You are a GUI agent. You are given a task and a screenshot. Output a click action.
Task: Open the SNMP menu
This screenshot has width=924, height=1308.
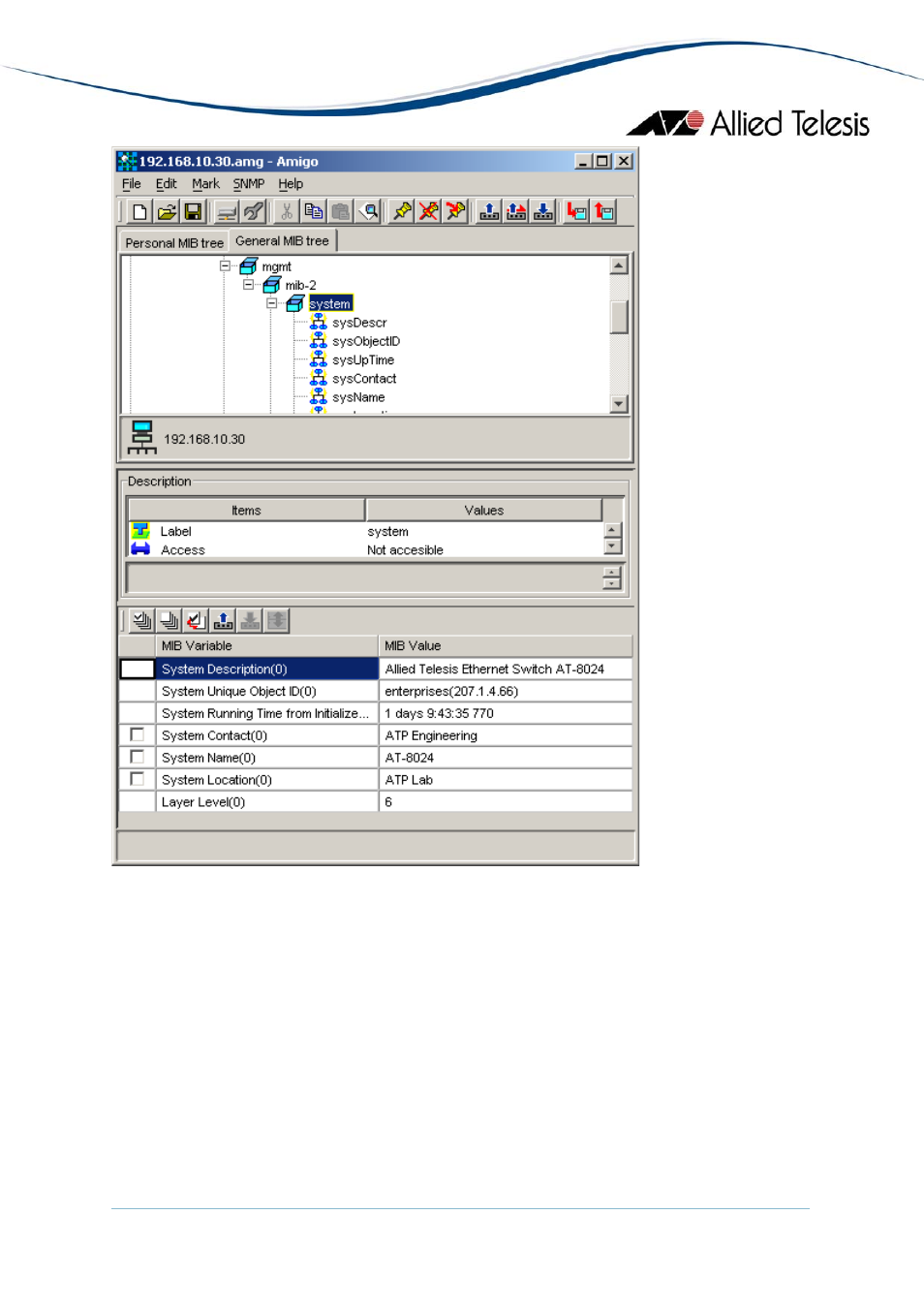249,183
